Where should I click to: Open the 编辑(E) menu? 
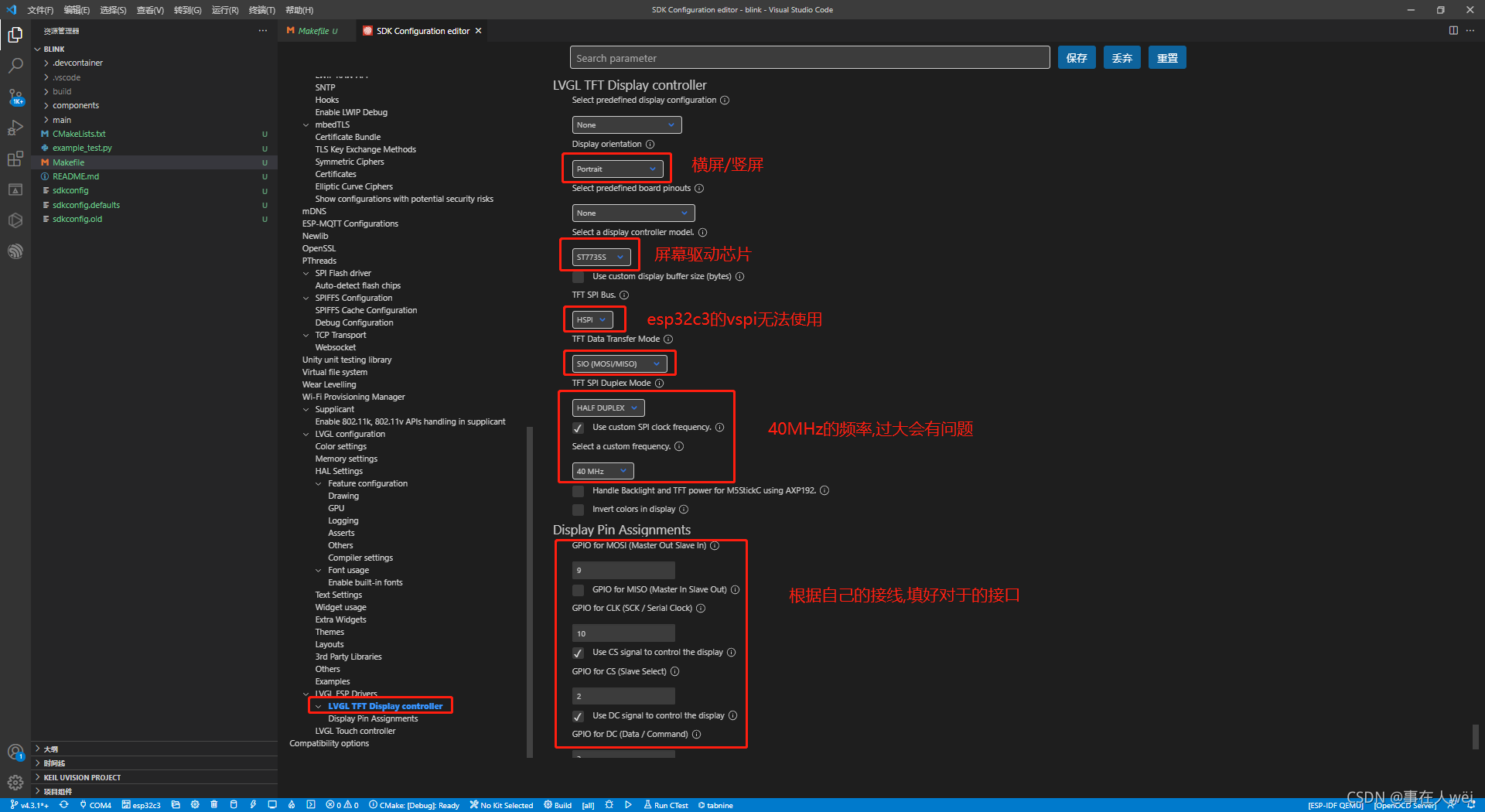pyautogui.click(x=77, y=10)
